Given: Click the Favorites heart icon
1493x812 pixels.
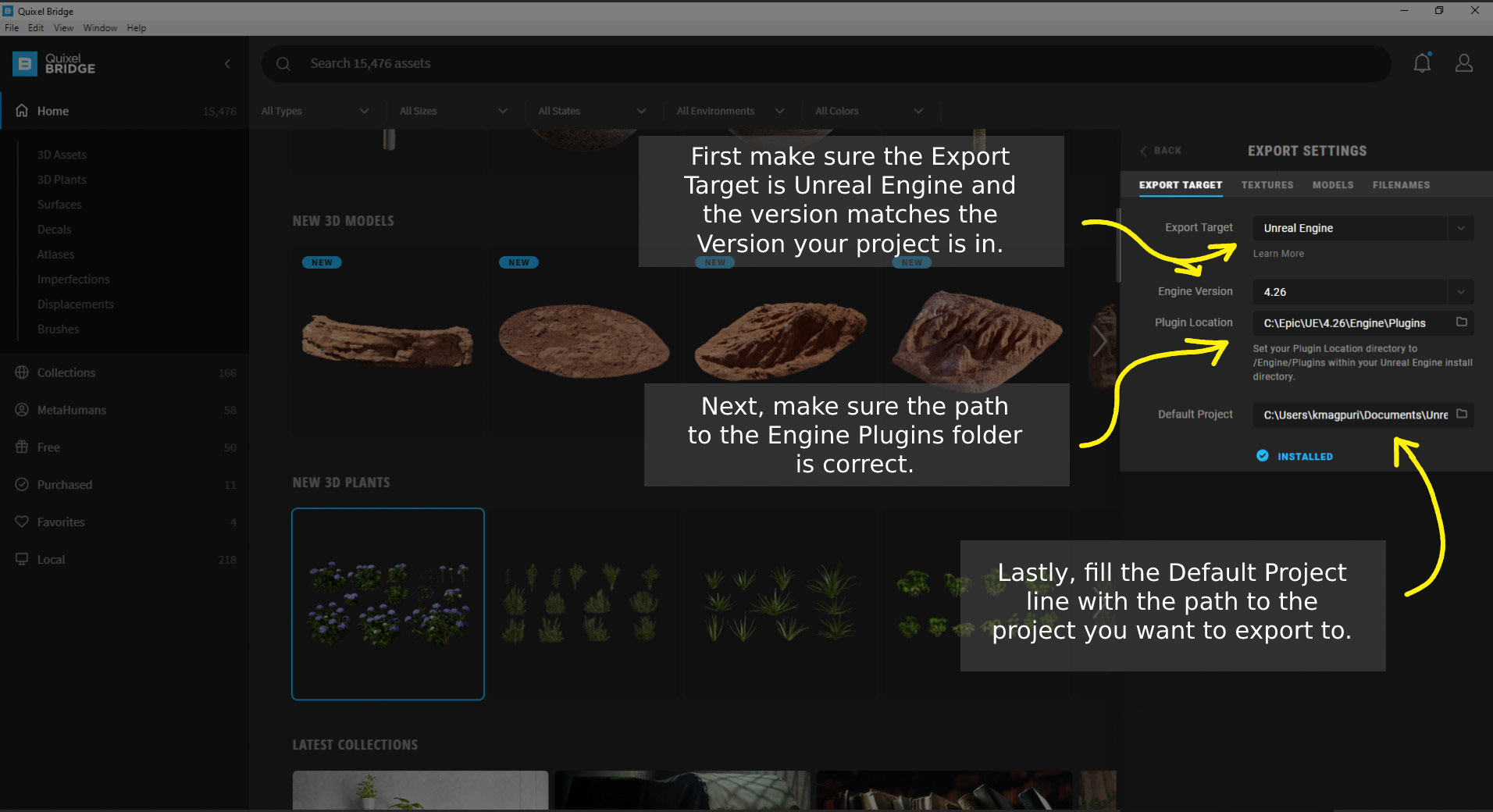Looking at the screenshot, I should 22,522.
